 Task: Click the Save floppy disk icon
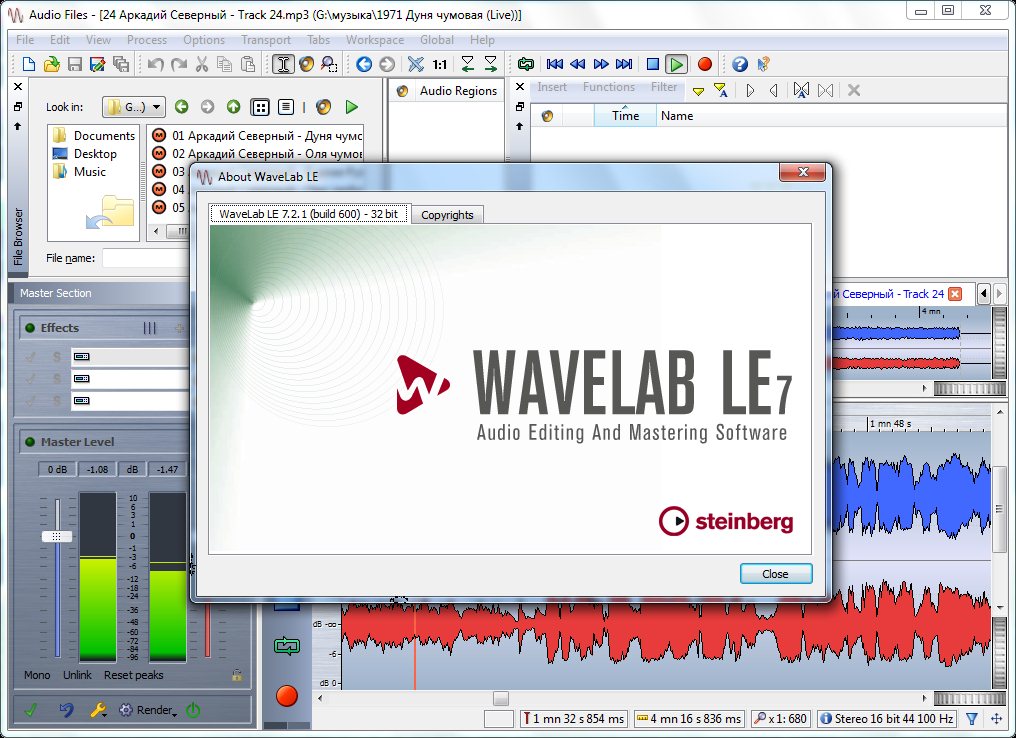pyautogui.click(x=74, y=64)
